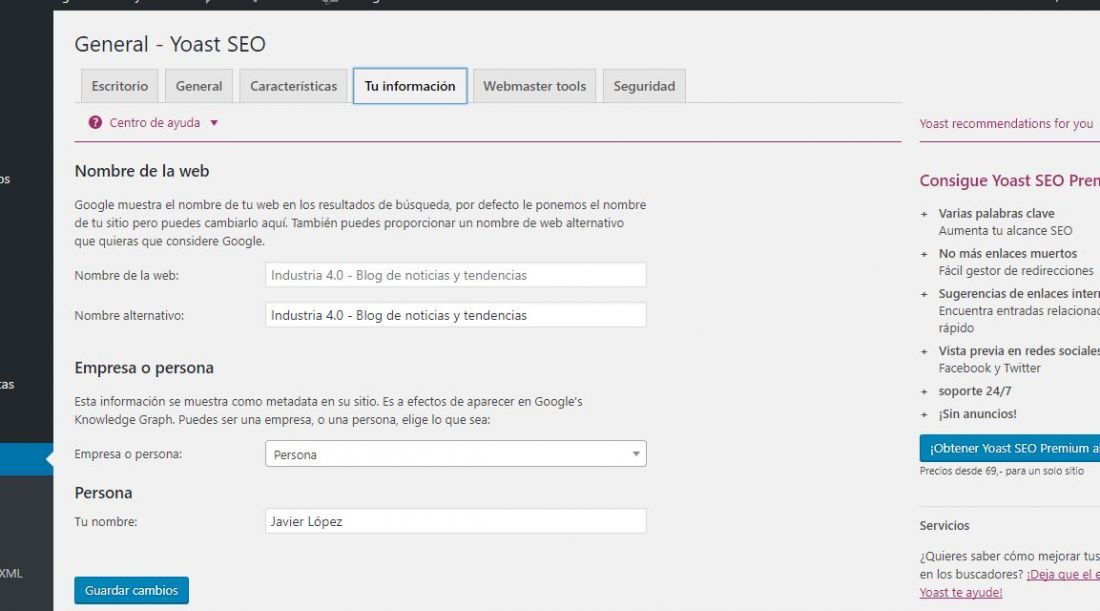Viewport: 1100px width, 611px height.
Task: Click the soporte 24/7 item
Action: [x=974, y=391]
